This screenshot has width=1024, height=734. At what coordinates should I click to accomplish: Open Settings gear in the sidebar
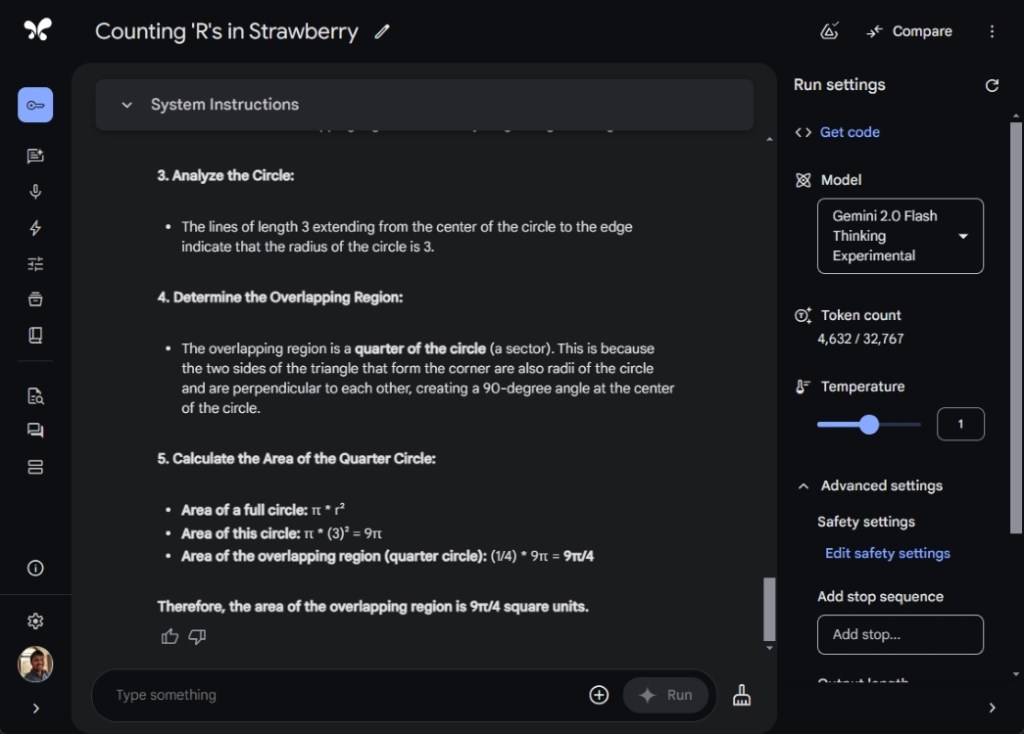(x=35, y=621)
